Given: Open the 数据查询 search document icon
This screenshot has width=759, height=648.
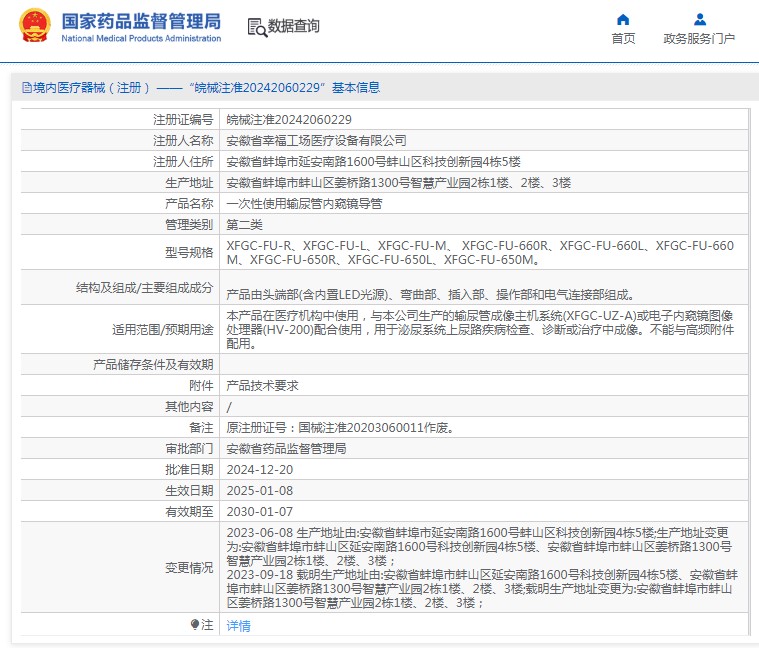Looking at the screenshot, I should (257, 28).
